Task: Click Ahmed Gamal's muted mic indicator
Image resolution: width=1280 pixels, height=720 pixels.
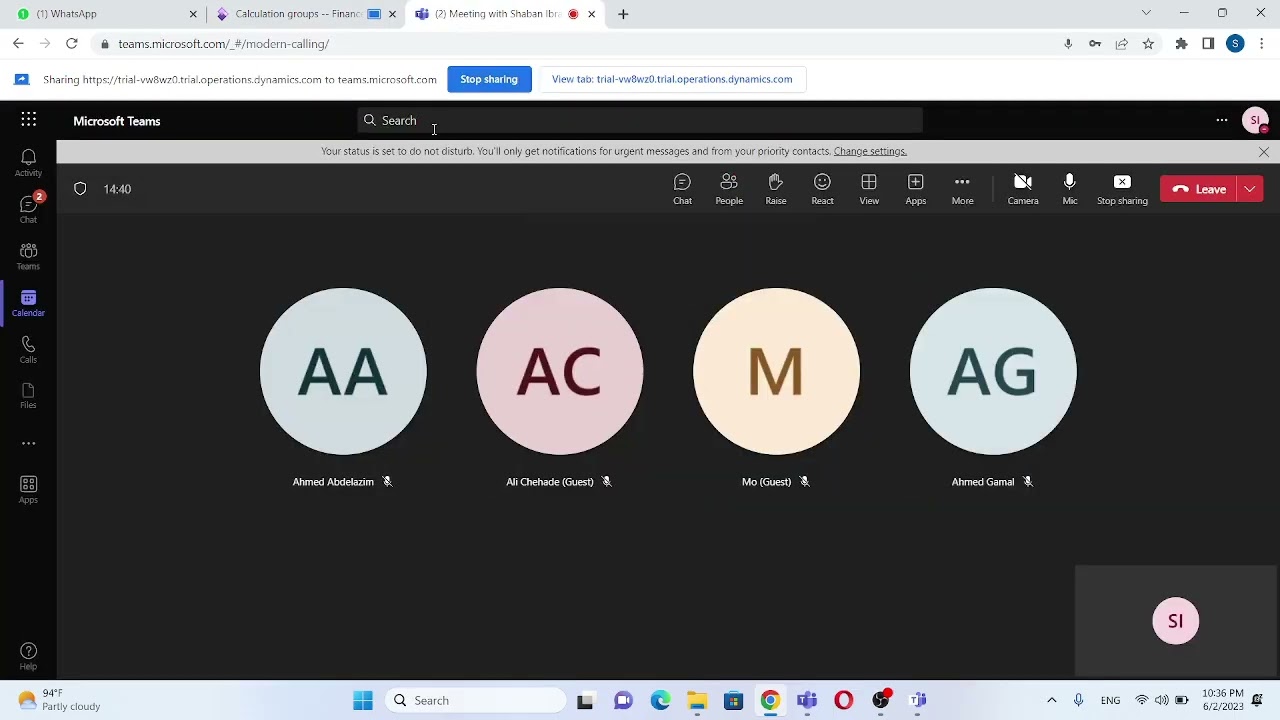Action: pyautogui.click(x=1027, y=482)
